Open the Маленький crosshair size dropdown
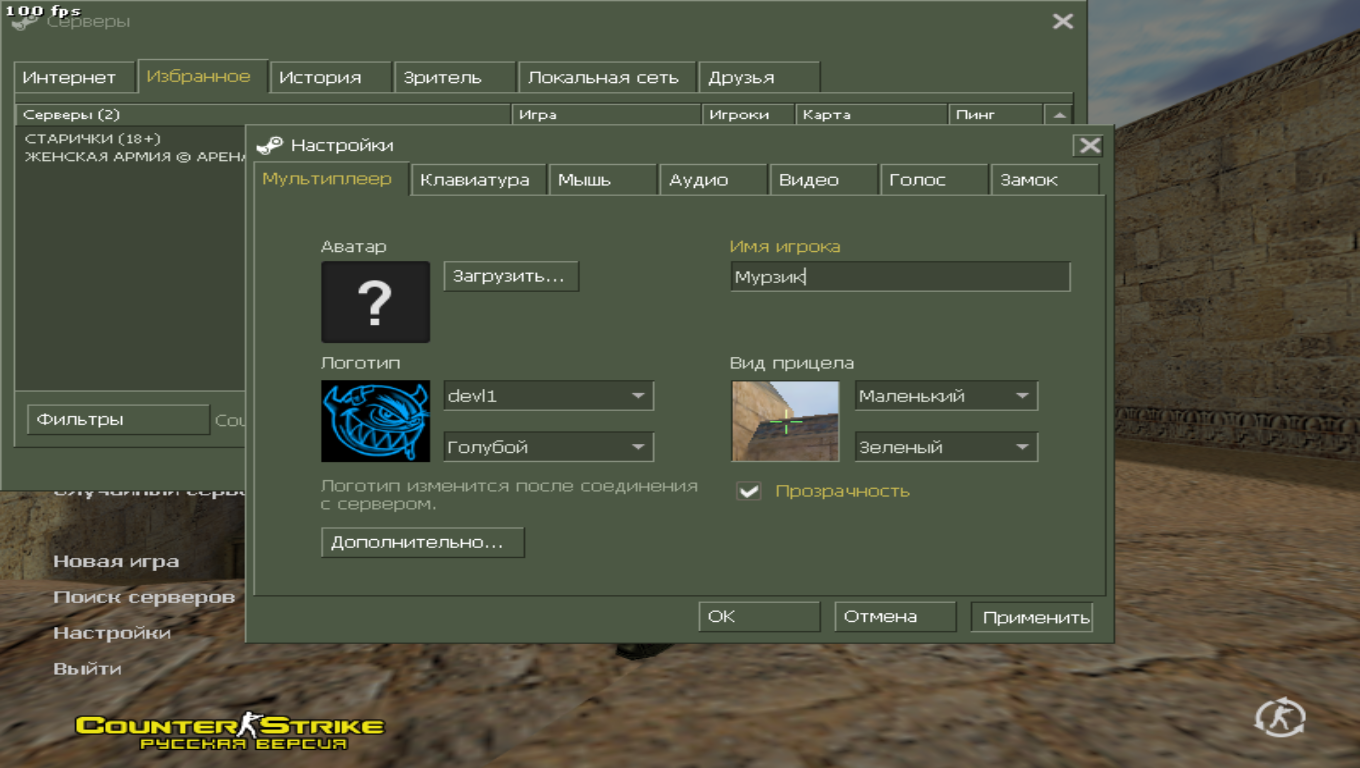 (946, 396)
